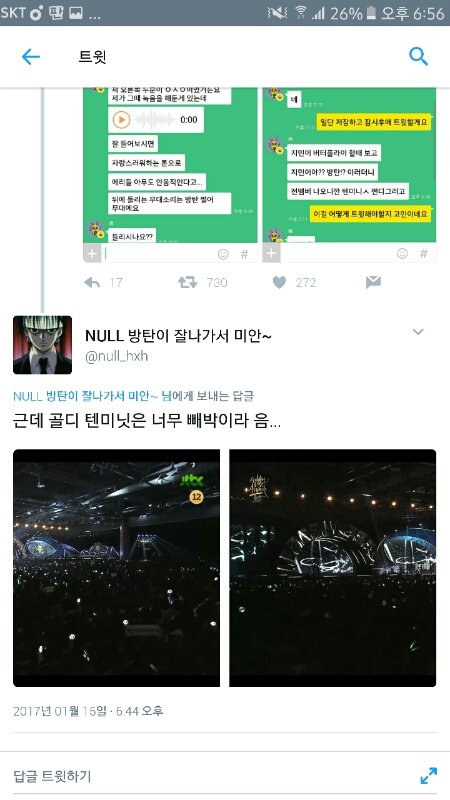Open the @null_hxh username handle
This screenshot has height=800, width=450.
[116, 356]
